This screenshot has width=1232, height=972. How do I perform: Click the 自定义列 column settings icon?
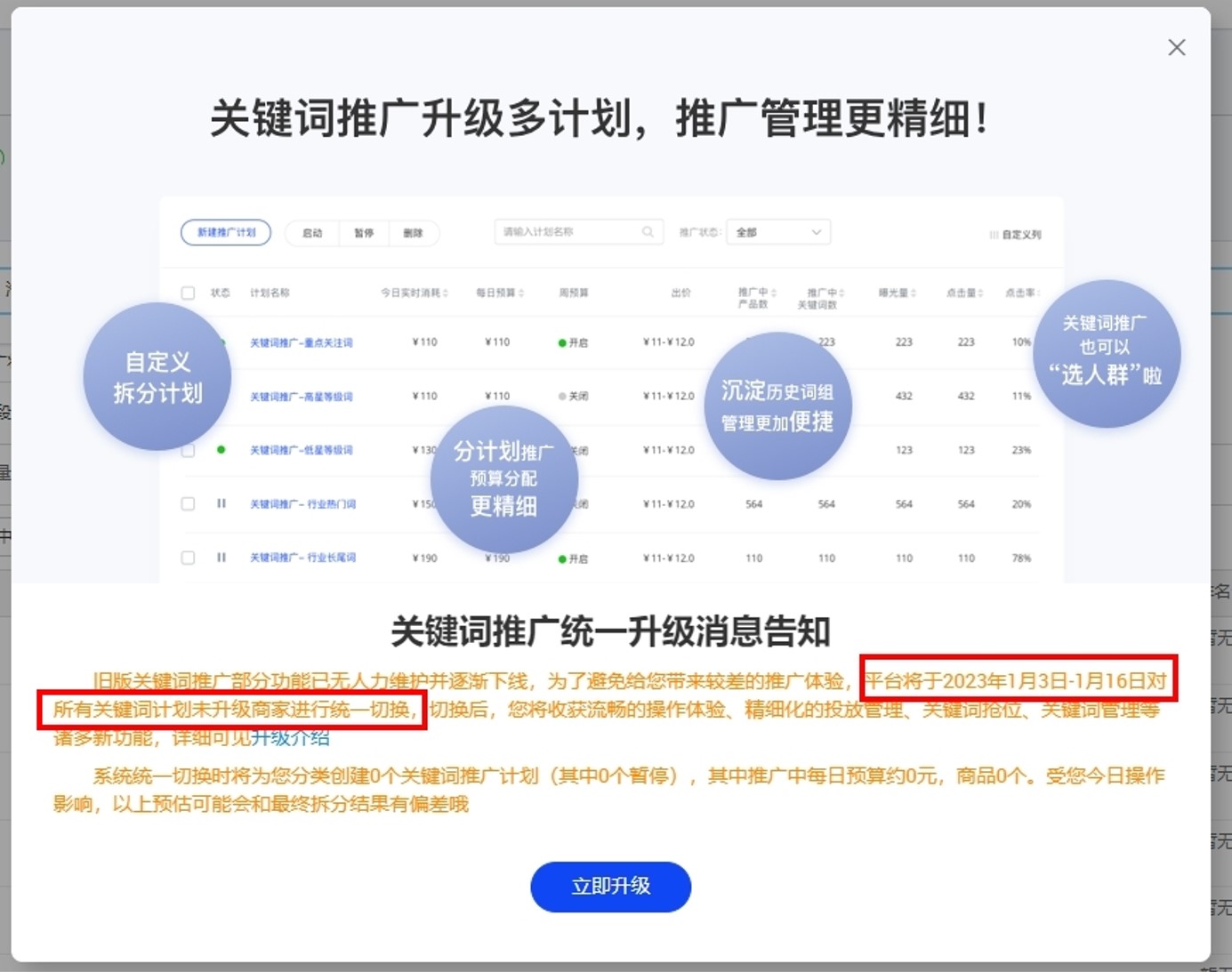click(993, 235)
